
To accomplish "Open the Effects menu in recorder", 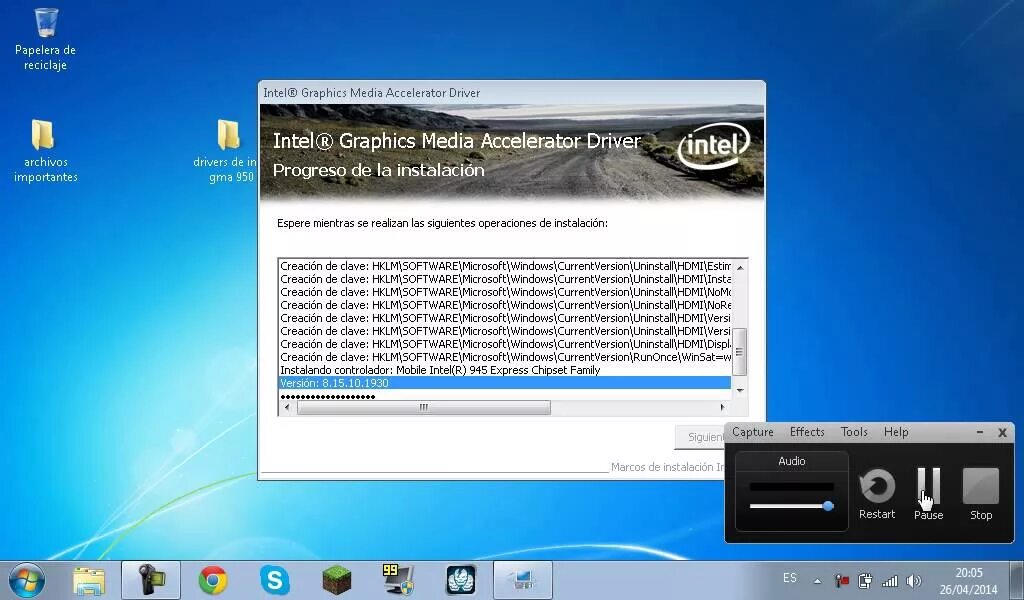I will (807, 432).
